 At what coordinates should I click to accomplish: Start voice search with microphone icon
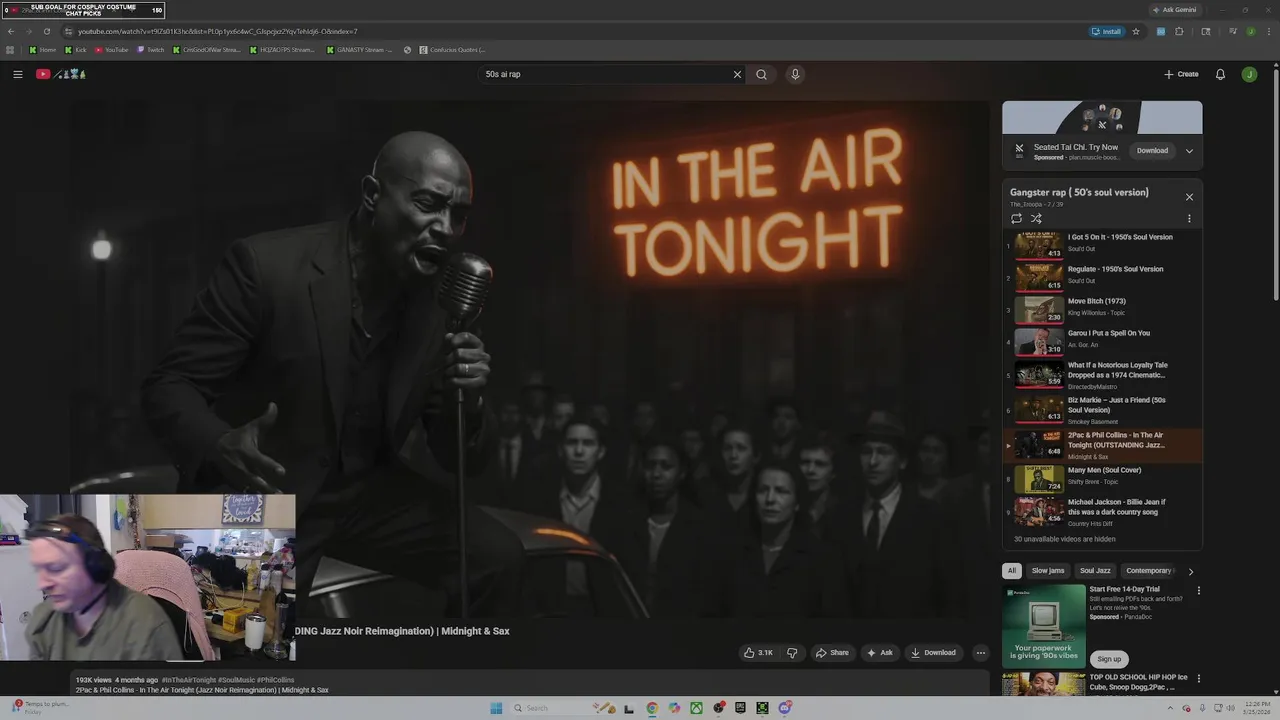click(795, 74)
